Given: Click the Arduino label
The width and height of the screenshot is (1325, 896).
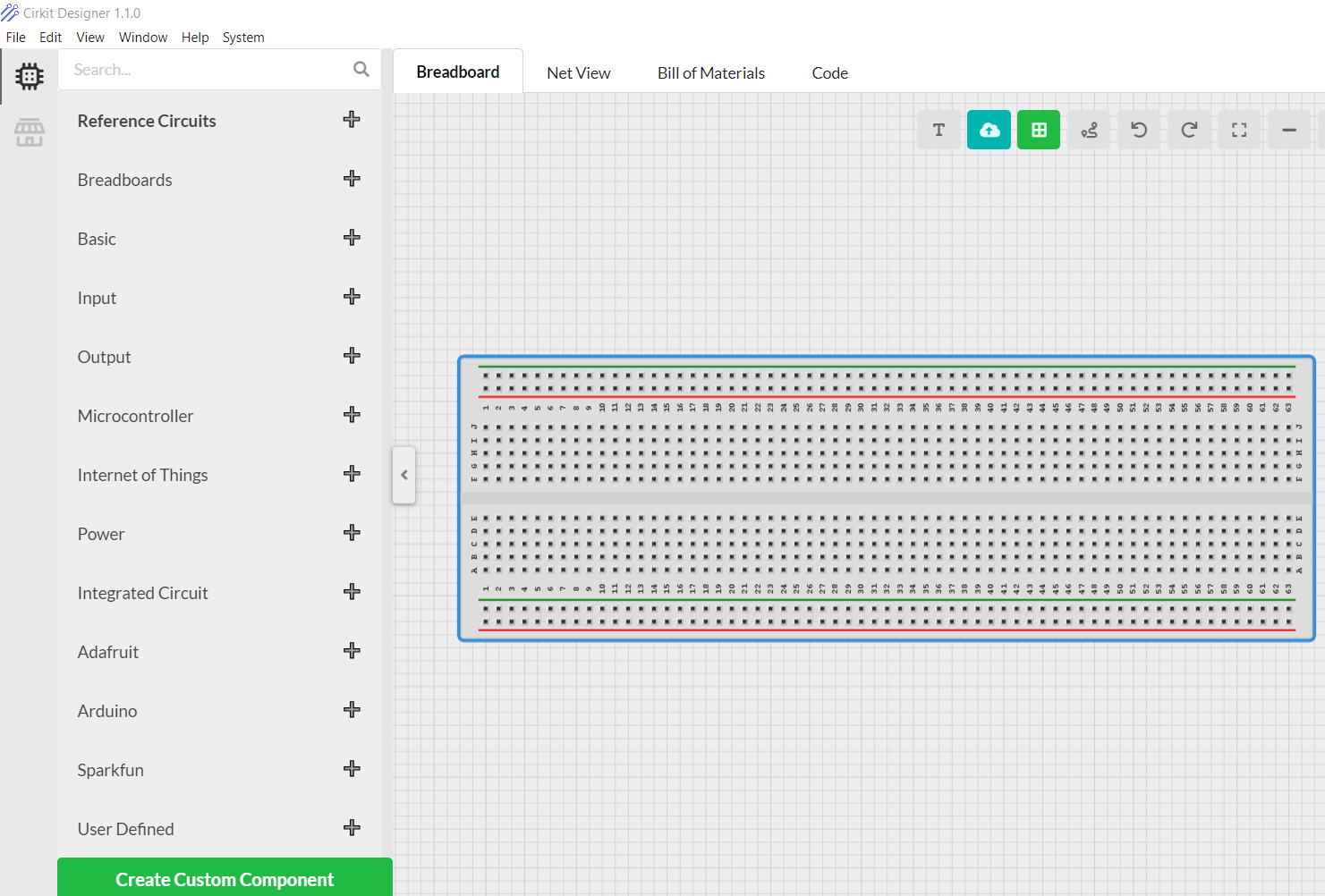Looking at the screenshot, I should tap(107, 711).
